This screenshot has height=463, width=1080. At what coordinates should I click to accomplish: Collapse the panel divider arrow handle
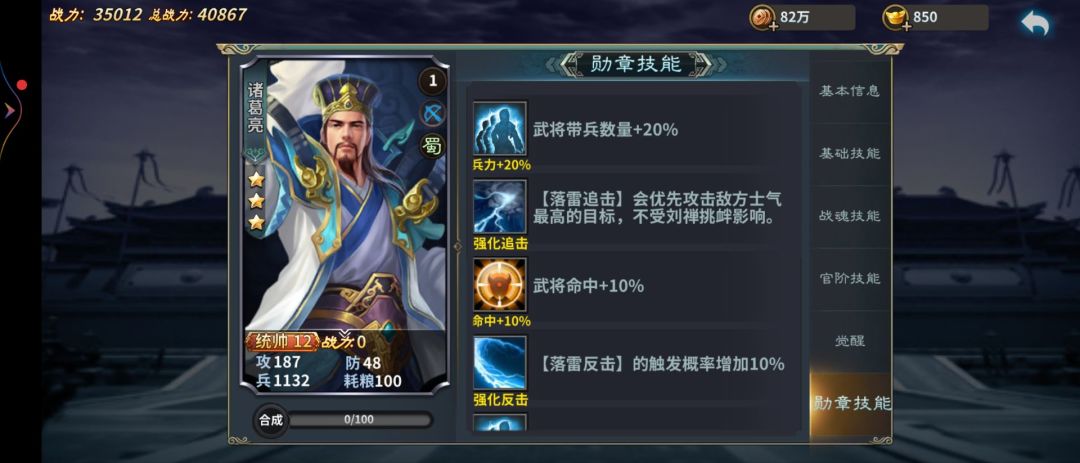tap(457, 245)
